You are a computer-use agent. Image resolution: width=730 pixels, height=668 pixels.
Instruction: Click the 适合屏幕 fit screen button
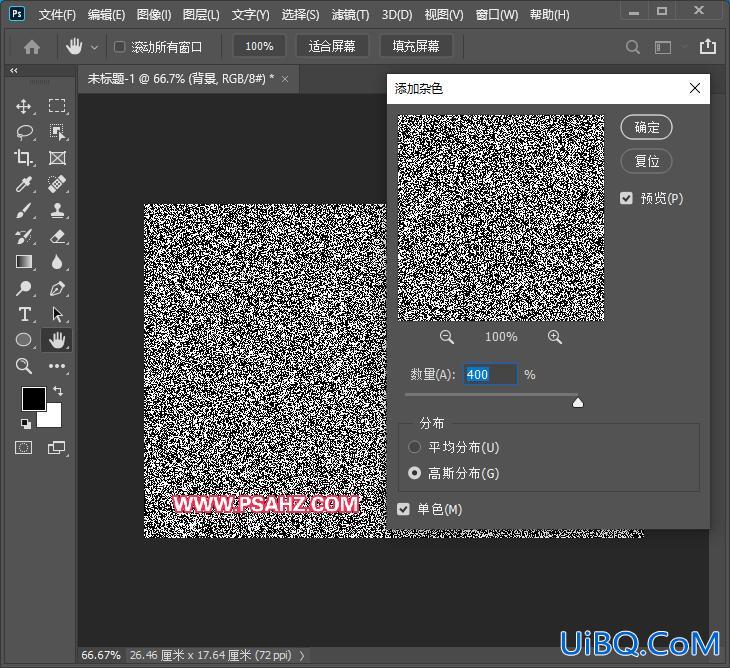(332, 46)
